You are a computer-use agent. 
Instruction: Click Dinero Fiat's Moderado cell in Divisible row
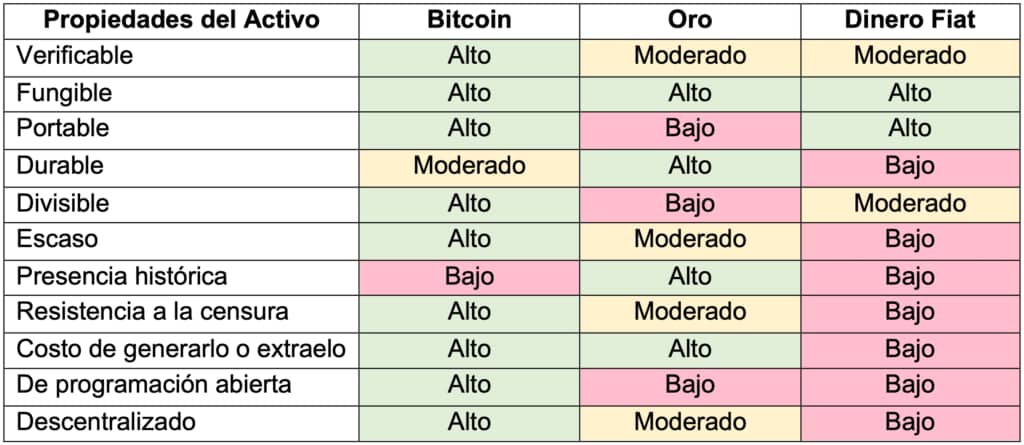click(x=910, y=203)
